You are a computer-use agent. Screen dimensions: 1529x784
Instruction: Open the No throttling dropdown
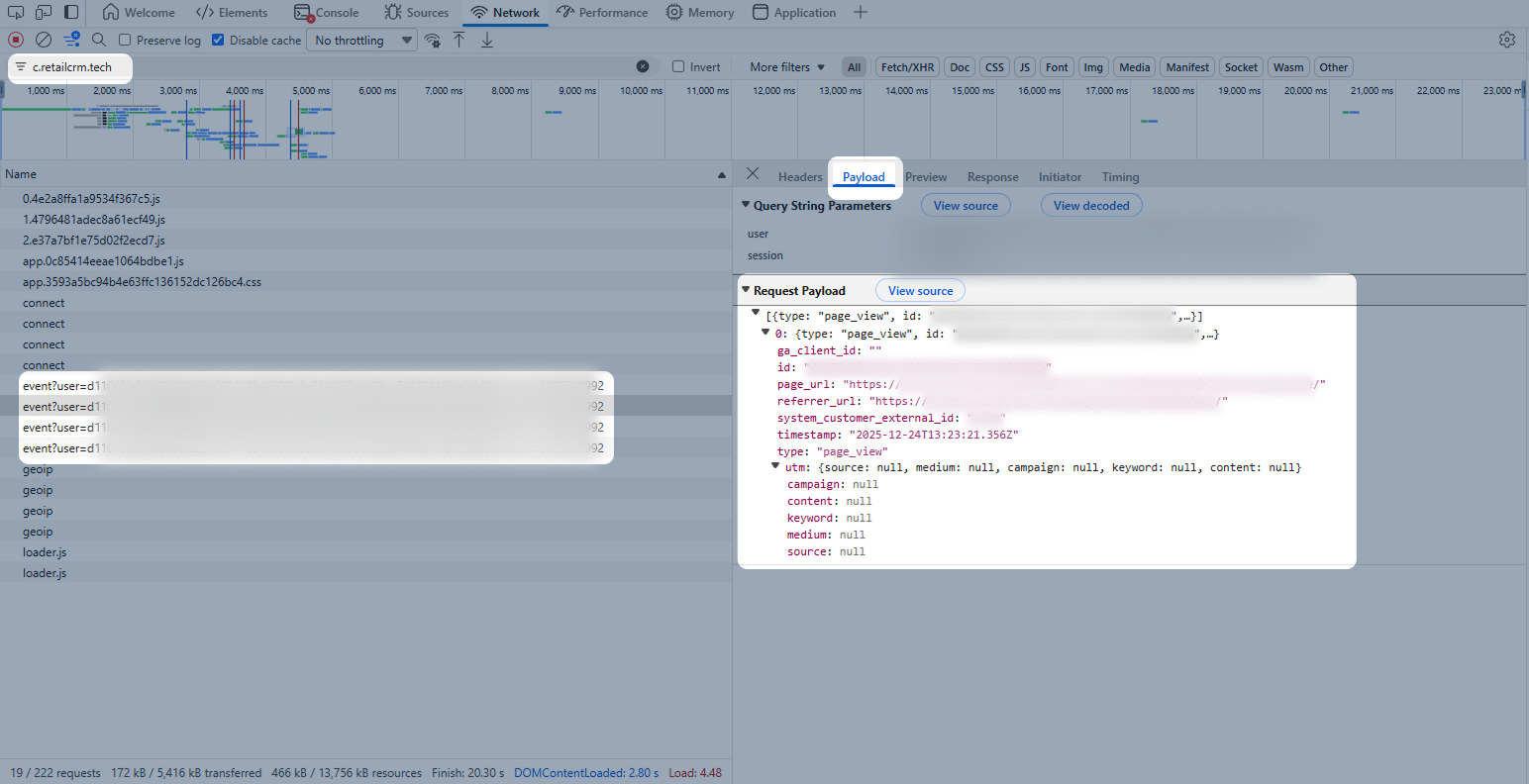363,41
